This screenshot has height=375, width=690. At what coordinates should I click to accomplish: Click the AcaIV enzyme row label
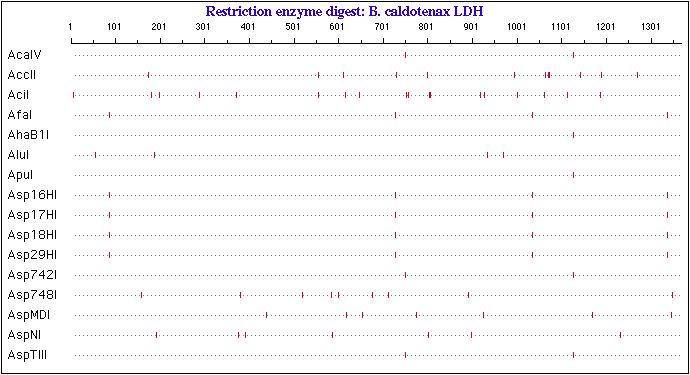(x=25, y=55)
